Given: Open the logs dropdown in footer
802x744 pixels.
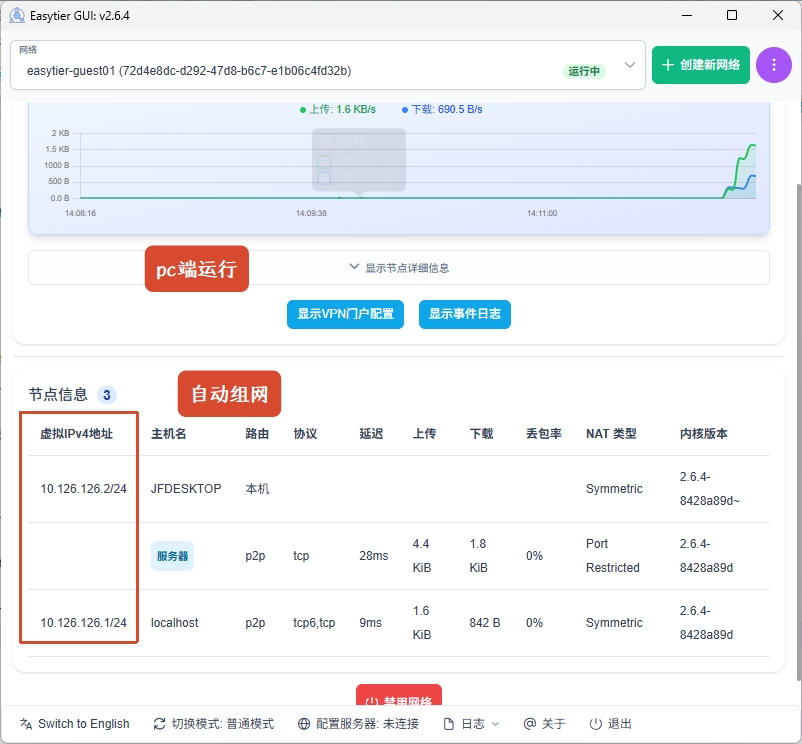Looking at the screenshot, I should [471, 724].
